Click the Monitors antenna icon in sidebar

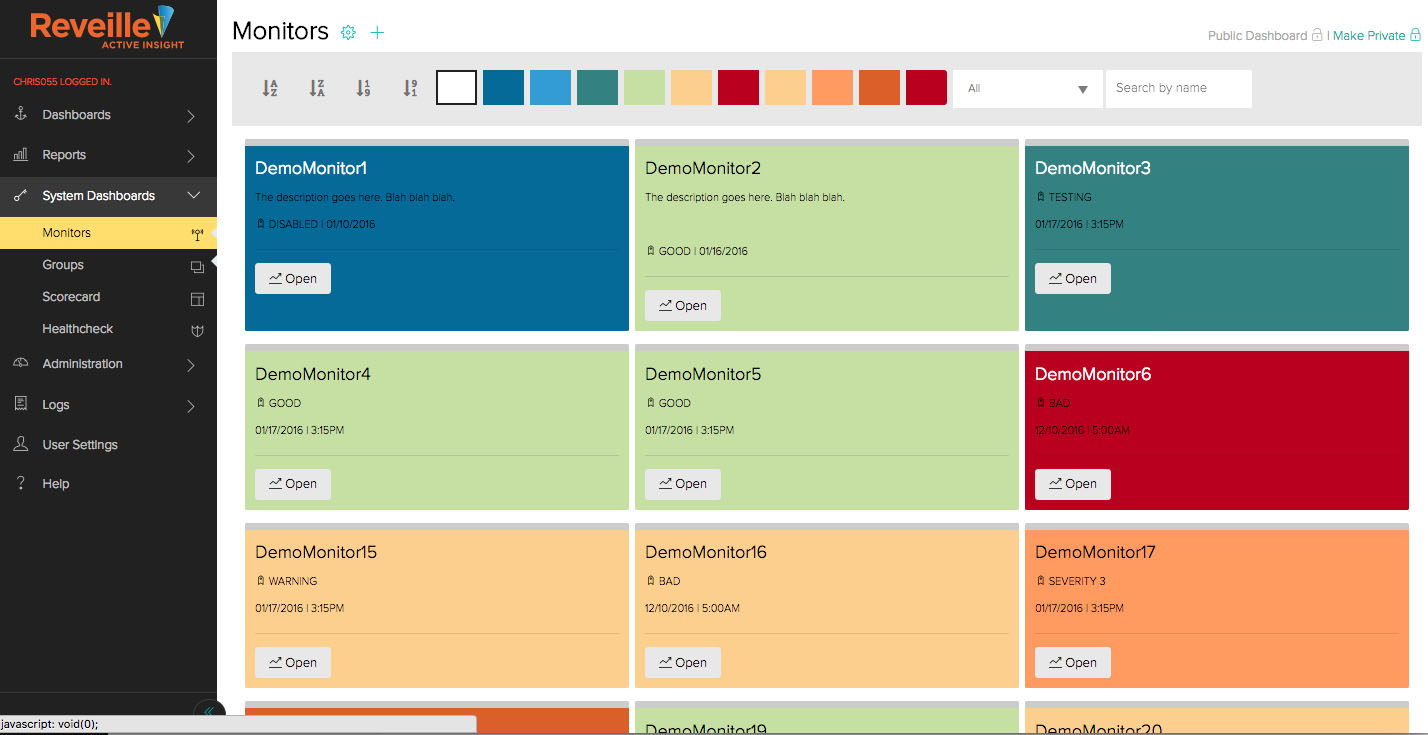[197, 234]
